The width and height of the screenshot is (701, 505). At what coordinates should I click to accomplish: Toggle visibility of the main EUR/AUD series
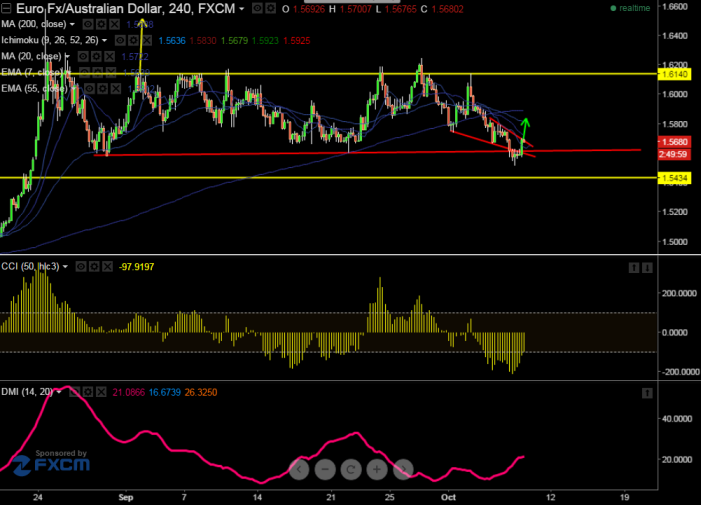(x=257, y=8)
